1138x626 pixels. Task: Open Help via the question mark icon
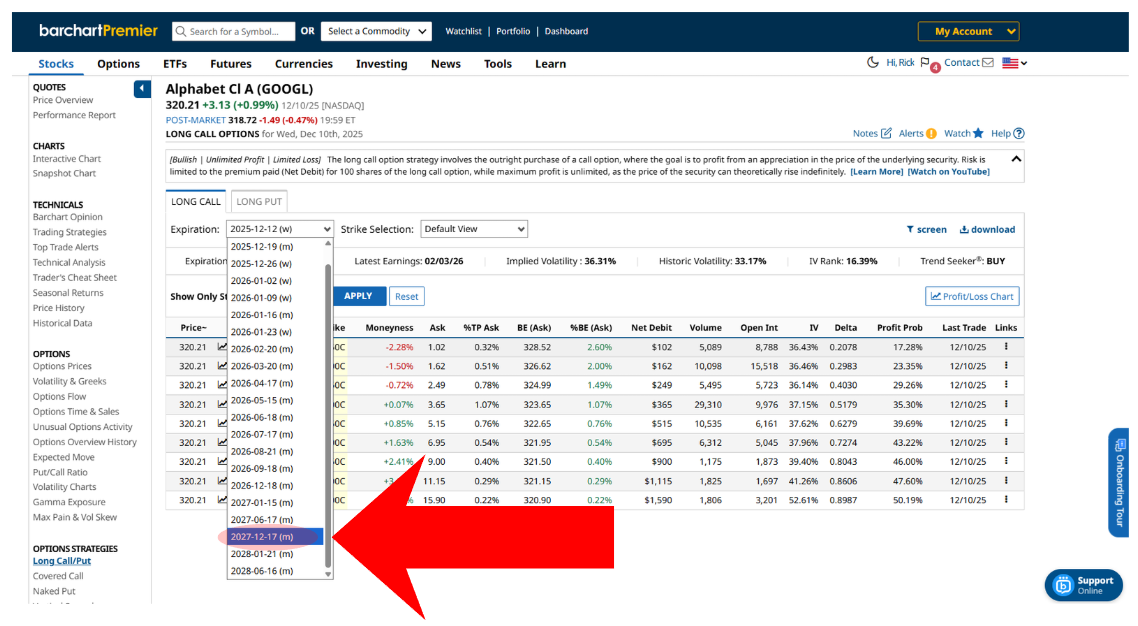tap(1019, 134)
